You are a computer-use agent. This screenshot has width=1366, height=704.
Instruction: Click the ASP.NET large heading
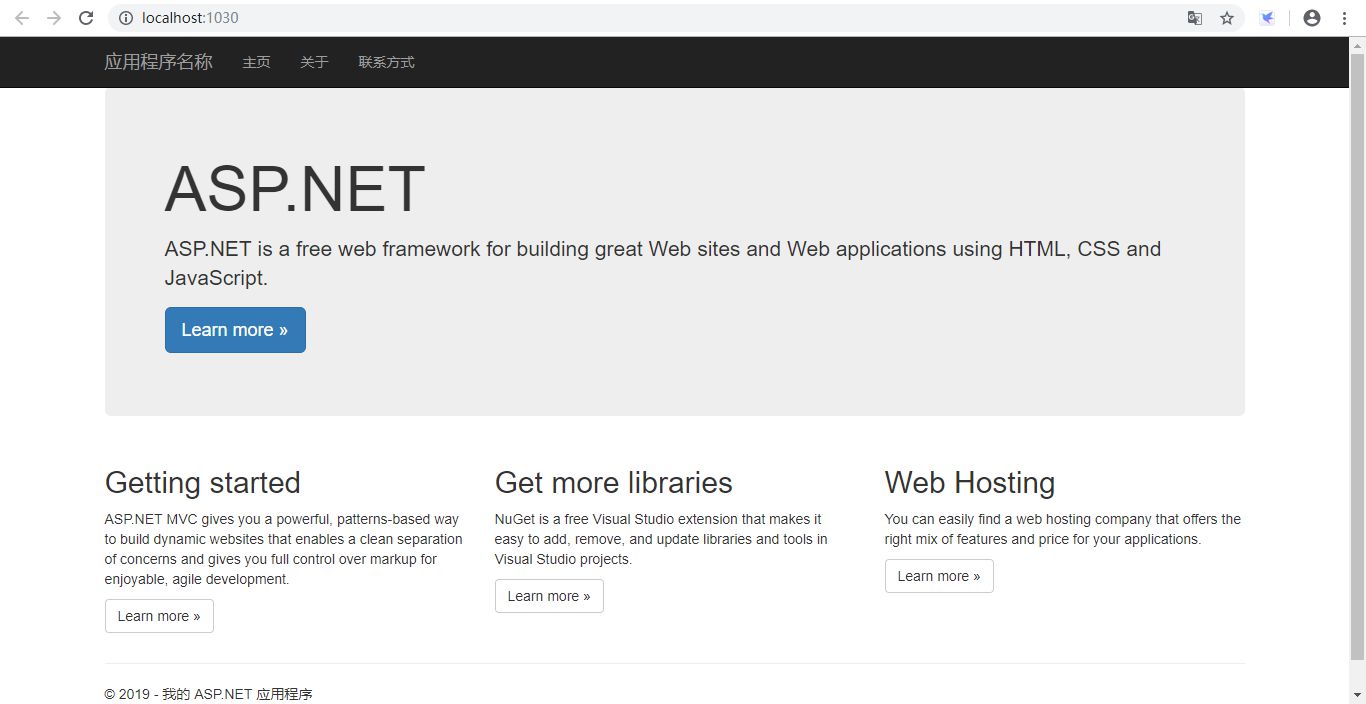tap(295, 189)
